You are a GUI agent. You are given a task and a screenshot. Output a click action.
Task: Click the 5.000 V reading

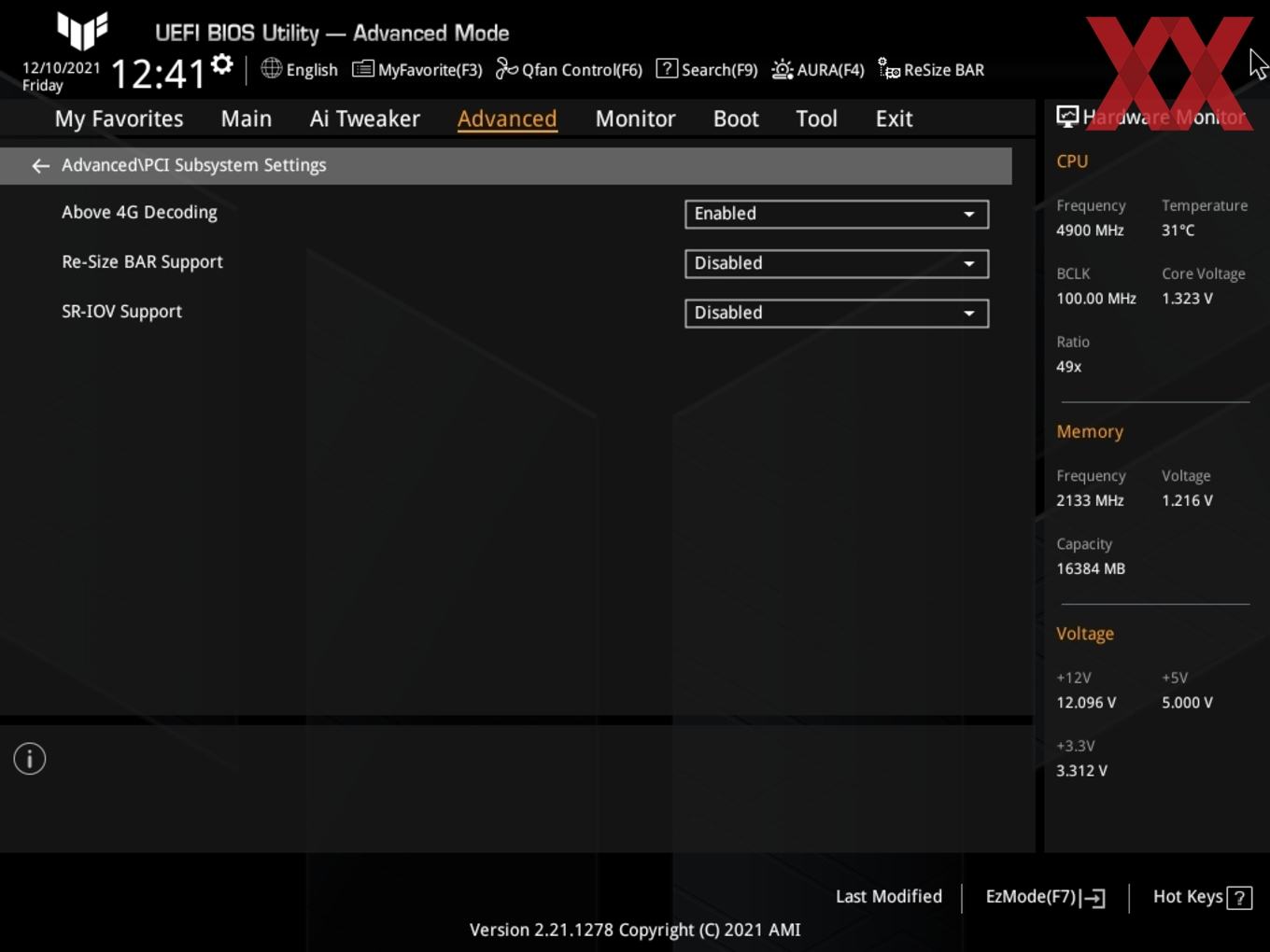coord(1187,703)
